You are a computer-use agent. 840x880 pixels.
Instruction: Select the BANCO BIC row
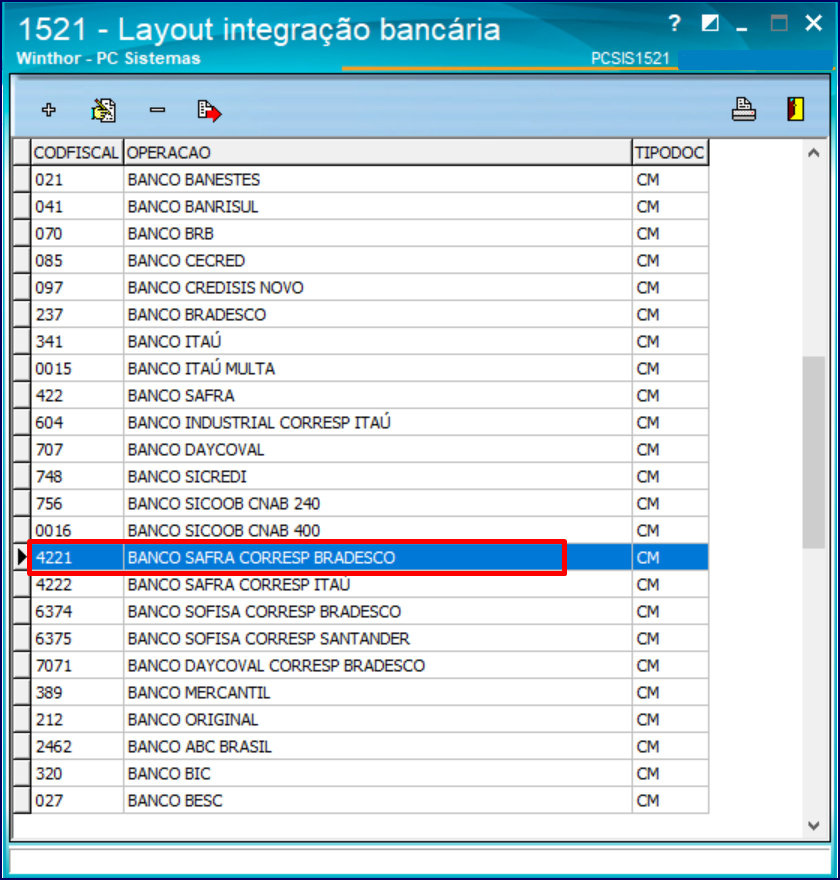[x=360, y=773]
